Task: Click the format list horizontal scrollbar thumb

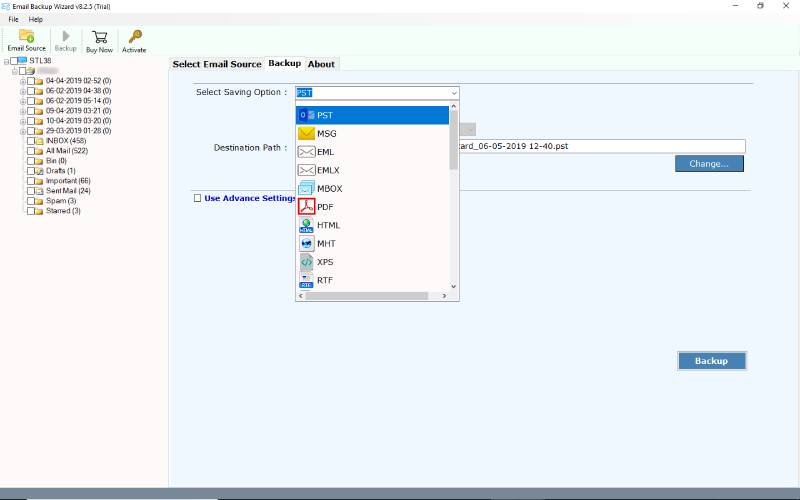Action: point(366,296)
